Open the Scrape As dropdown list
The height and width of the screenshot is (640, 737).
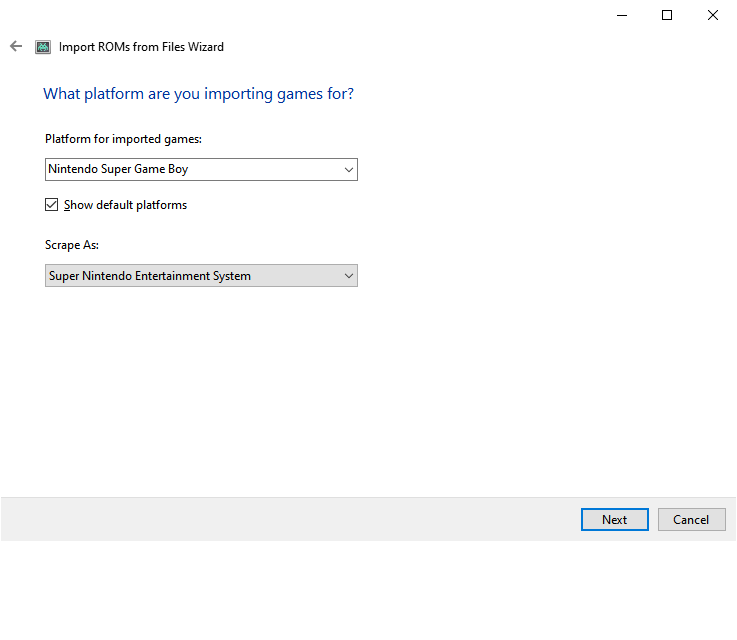(x=201, y=276)
